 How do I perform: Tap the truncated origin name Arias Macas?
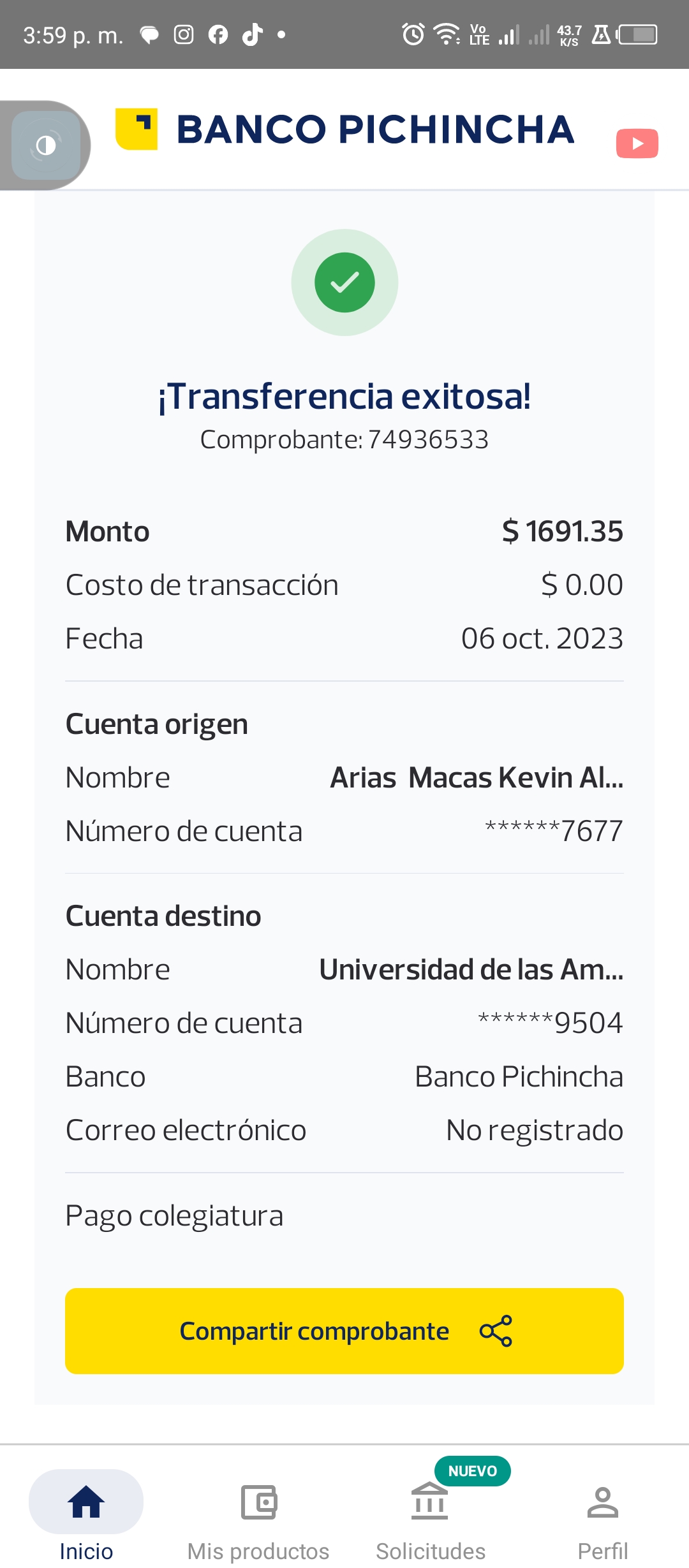coord(477,778)
